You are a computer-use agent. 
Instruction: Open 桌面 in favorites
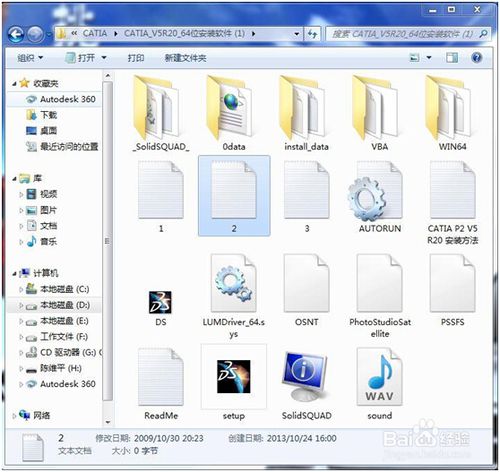[x=41, y=131]
